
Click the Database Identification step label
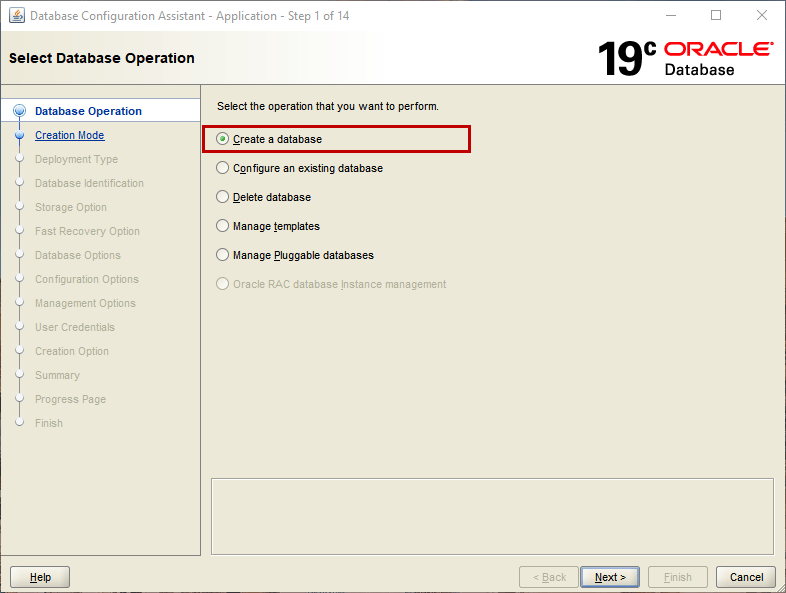[89, 183]
